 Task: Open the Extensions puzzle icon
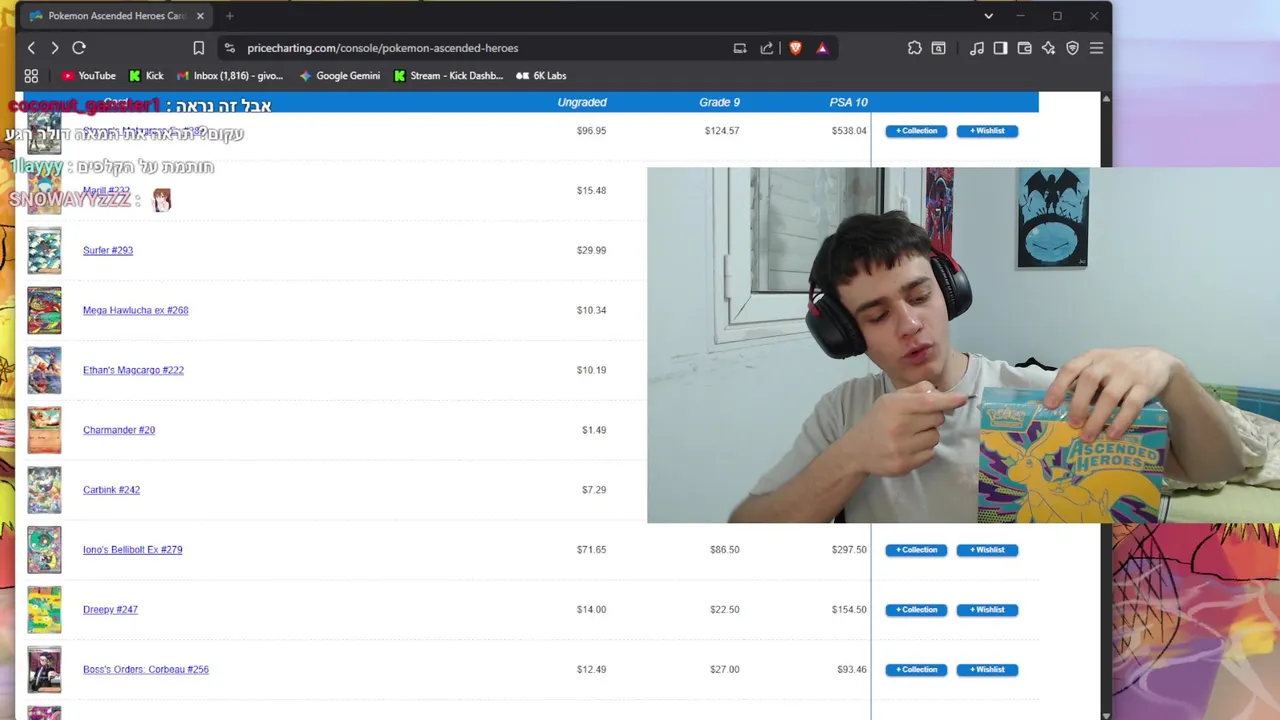(x=915, y=48)
